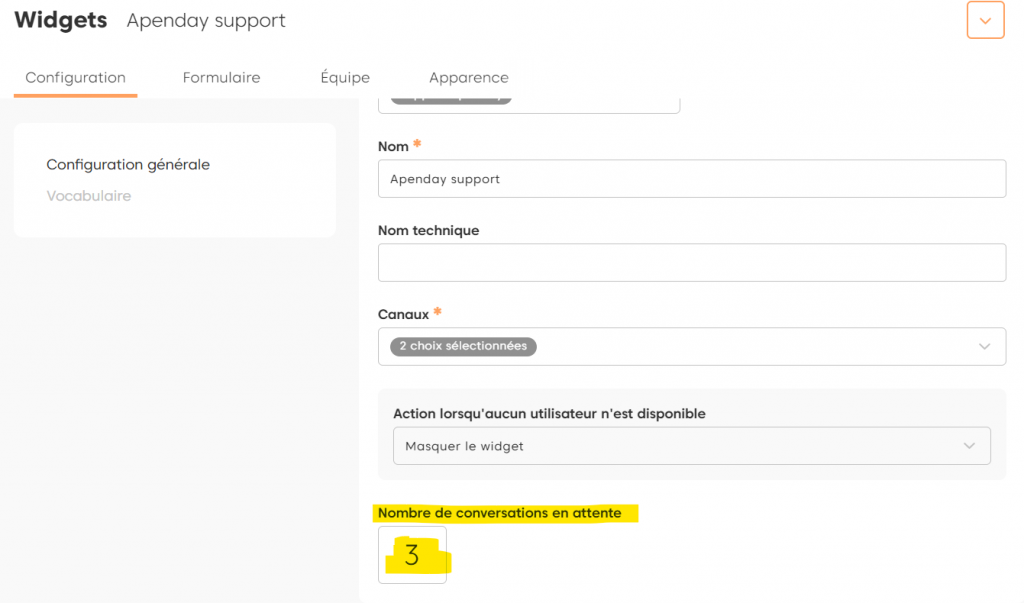Click the conversations en attente number box
Image resolution: width=1024 pixels, height=603 pixels.
412,555
